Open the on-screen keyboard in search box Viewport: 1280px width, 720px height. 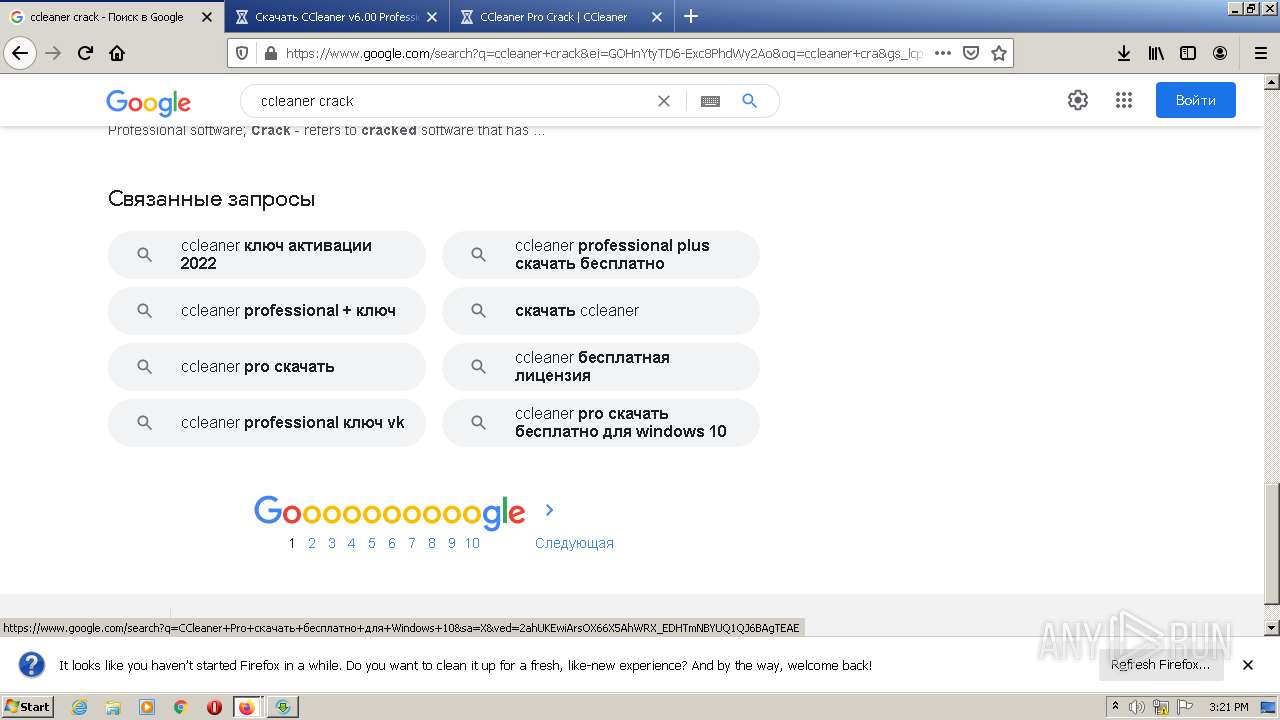(710, 101)
